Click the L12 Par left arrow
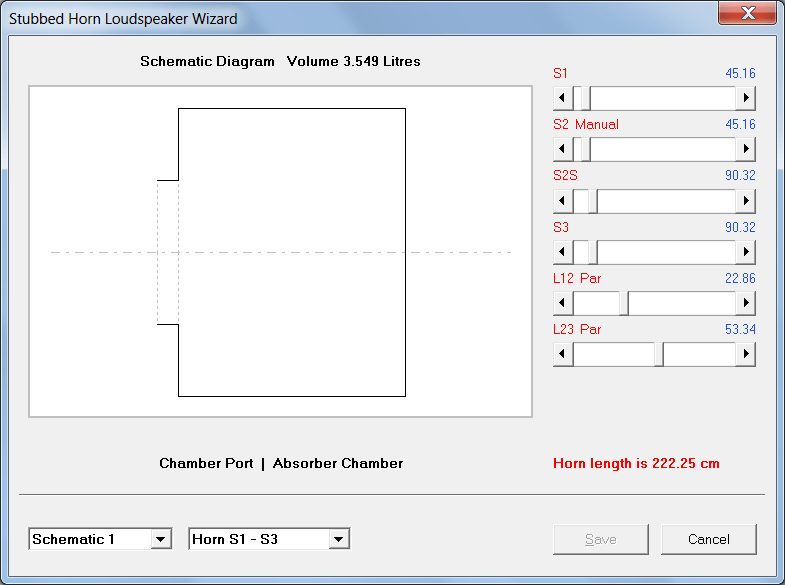785x585 pixels. (x=563, y=303)
